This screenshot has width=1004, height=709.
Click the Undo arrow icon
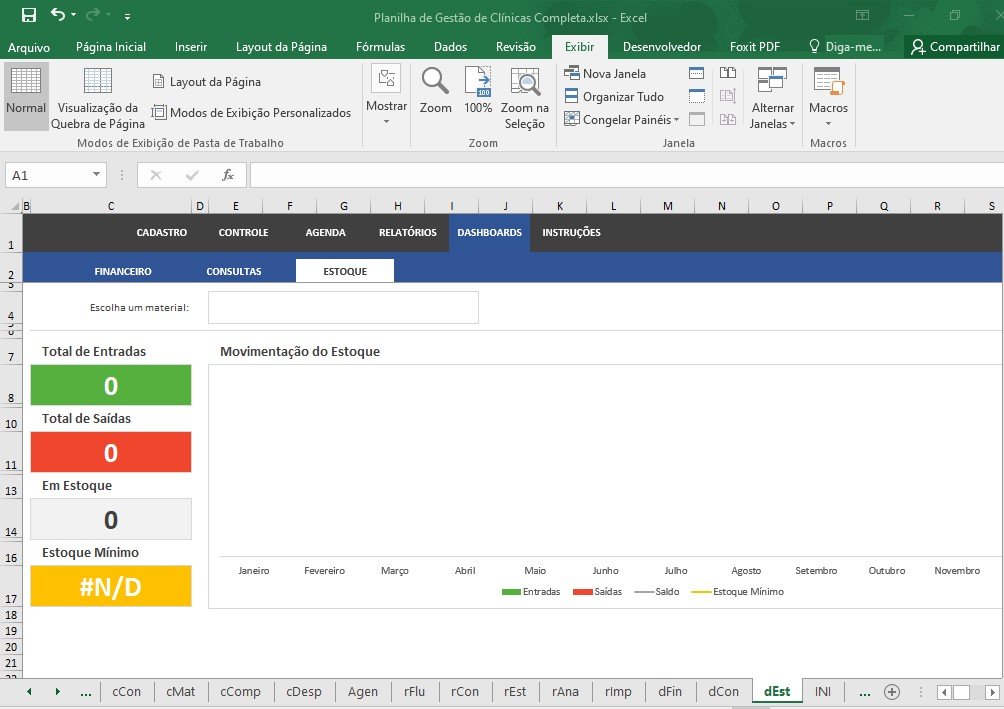click(x=58, y=15)
